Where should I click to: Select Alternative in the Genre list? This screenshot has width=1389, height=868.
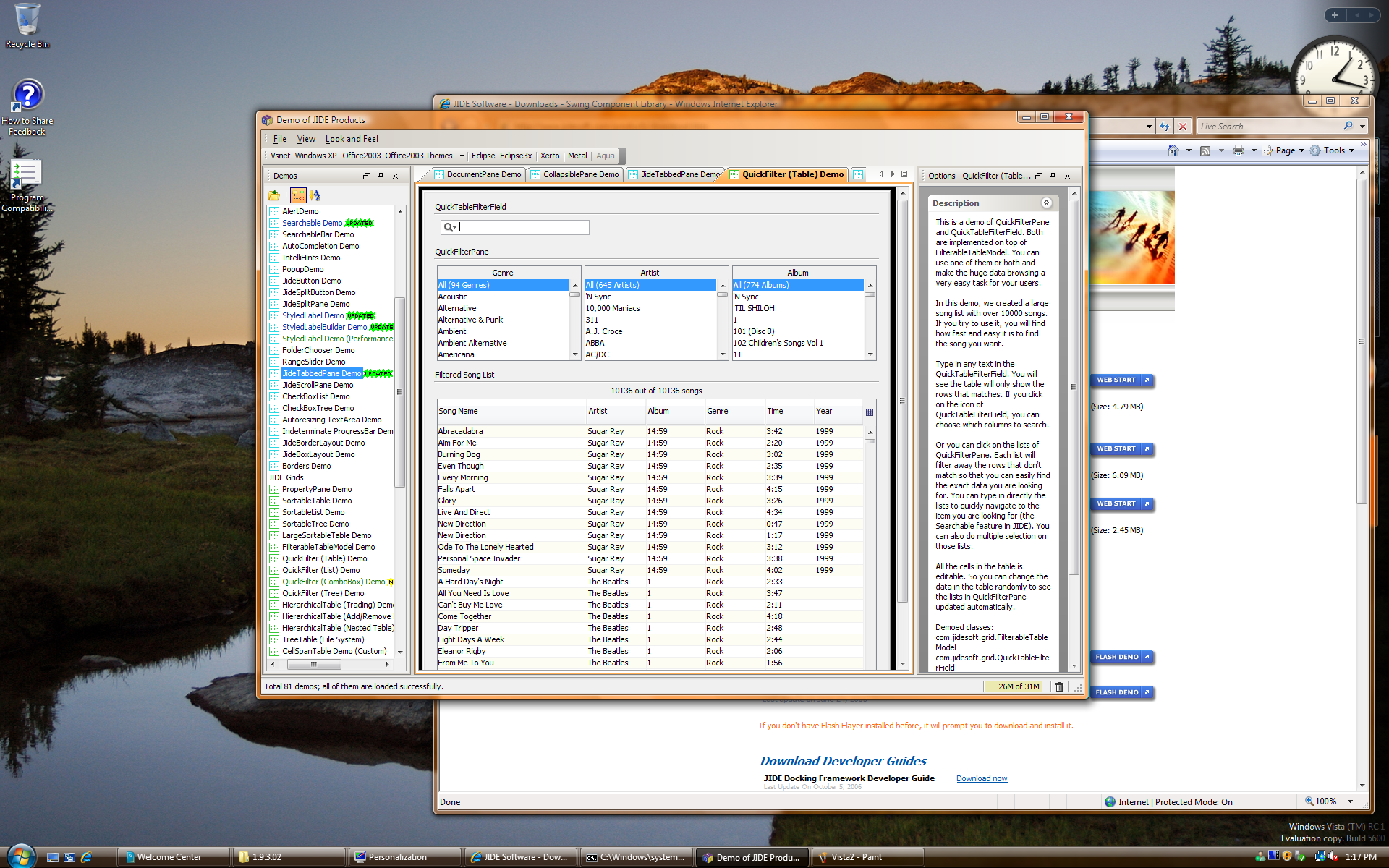point(503,308)
